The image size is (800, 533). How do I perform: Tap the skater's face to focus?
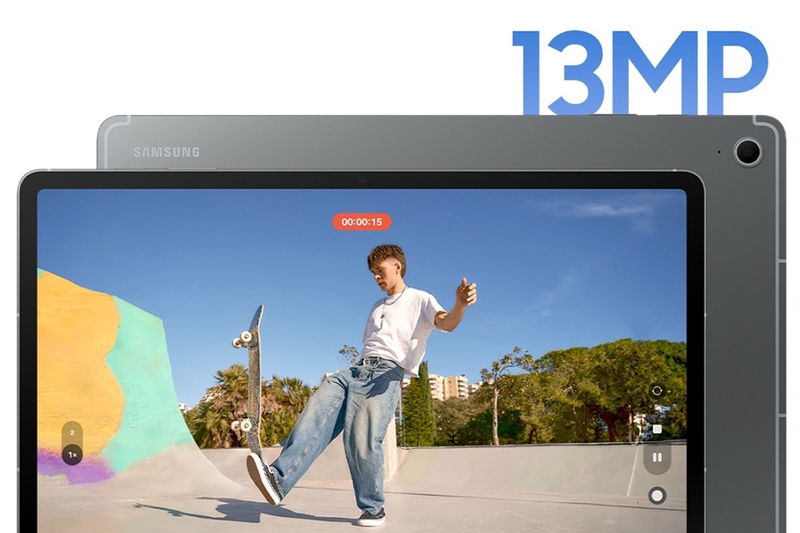pyautogui.click(x=384, y=274)
